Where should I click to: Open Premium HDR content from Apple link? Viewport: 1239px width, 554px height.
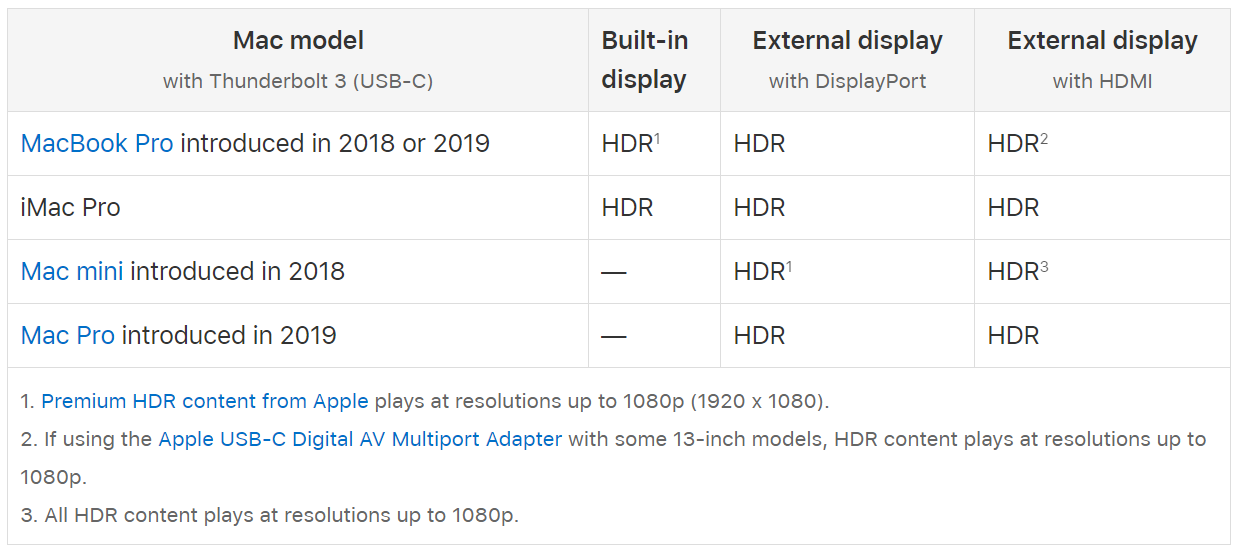[x=205, y=401]
